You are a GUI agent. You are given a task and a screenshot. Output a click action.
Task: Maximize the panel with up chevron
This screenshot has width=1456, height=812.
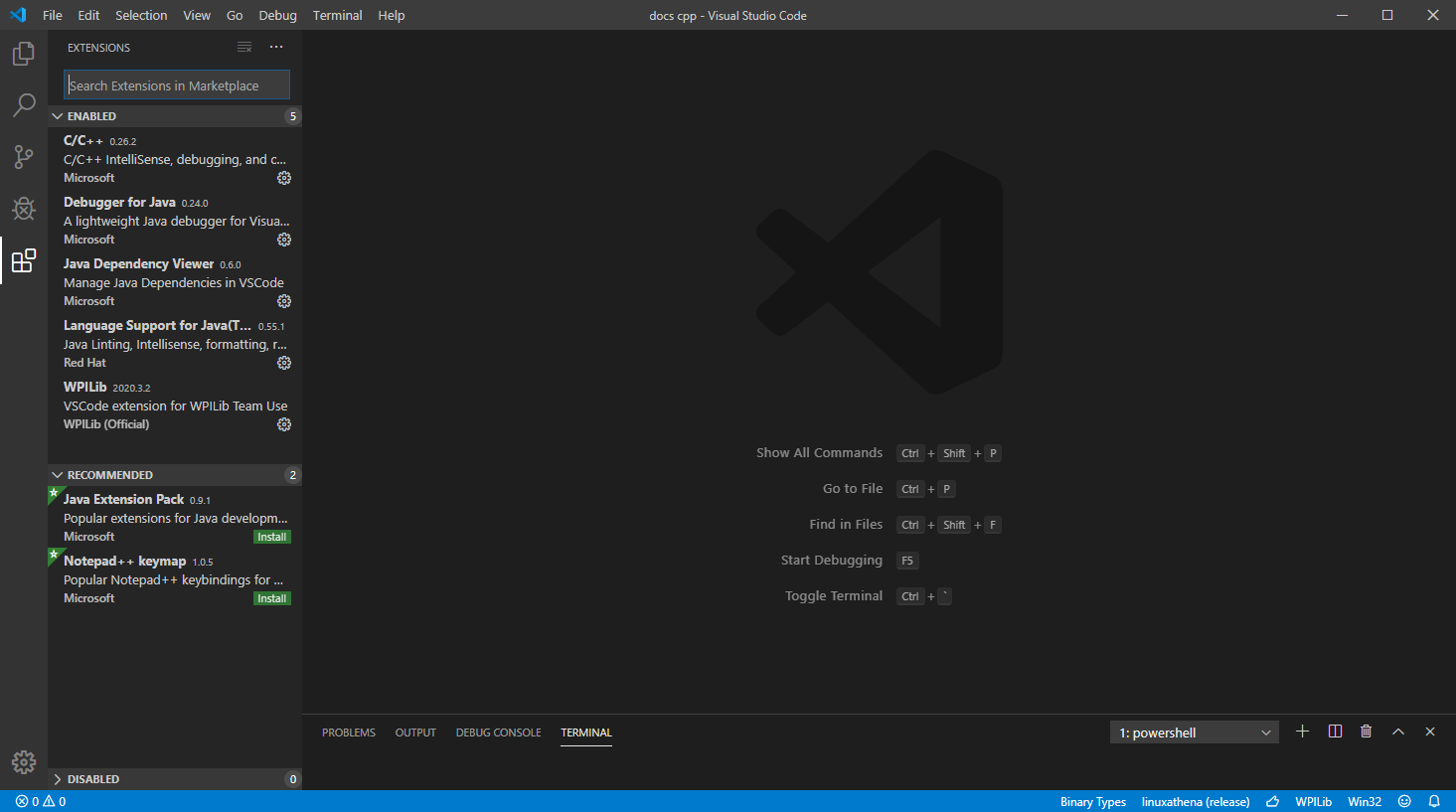coord(1398,731)
